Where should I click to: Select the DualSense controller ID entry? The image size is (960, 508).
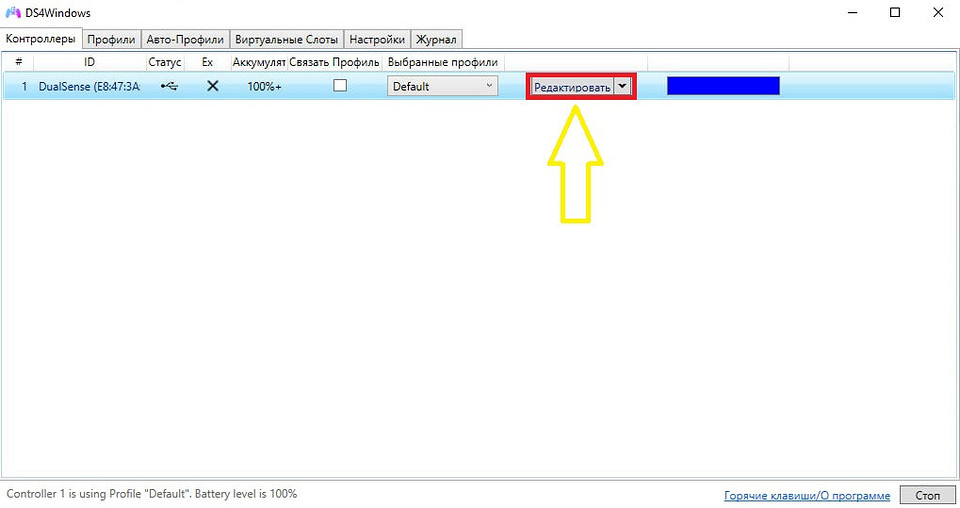(x=89, y=86)
